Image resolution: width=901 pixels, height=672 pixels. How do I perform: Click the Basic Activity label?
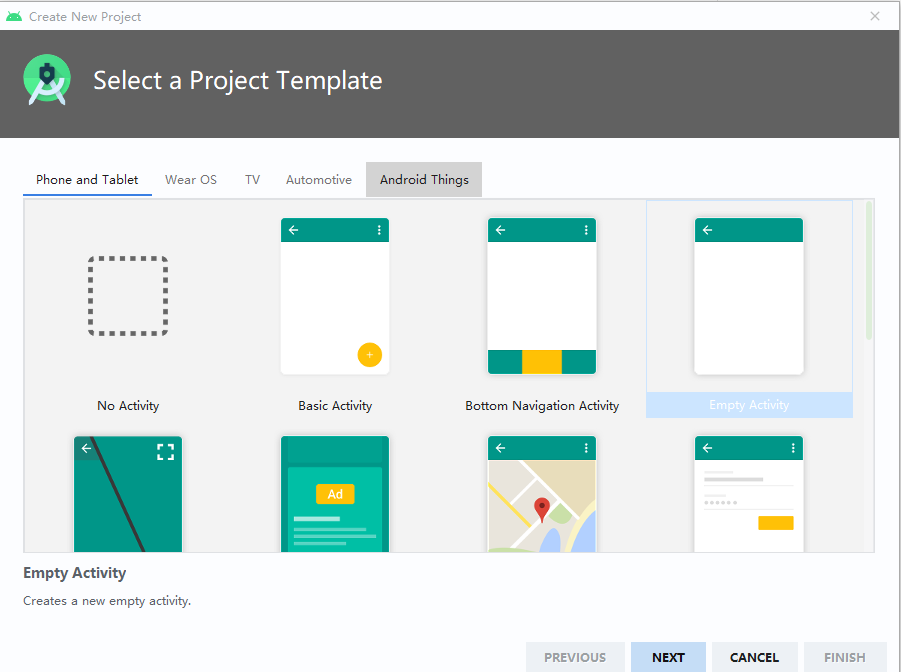[x=335, y=406]
